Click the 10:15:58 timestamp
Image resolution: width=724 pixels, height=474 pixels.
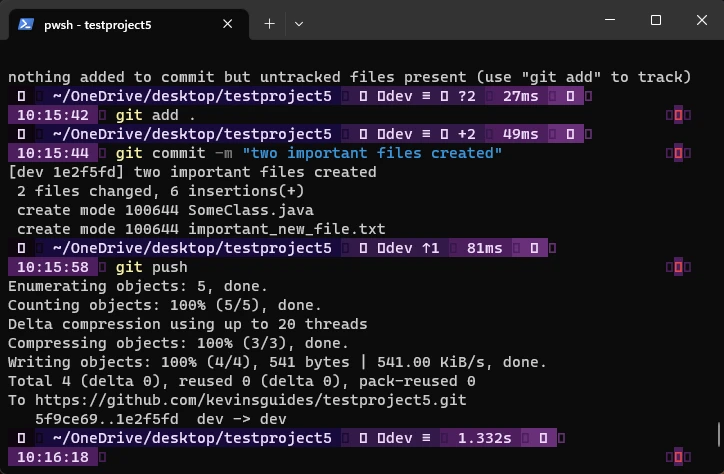pyautogui.click(x=53, y=267)
